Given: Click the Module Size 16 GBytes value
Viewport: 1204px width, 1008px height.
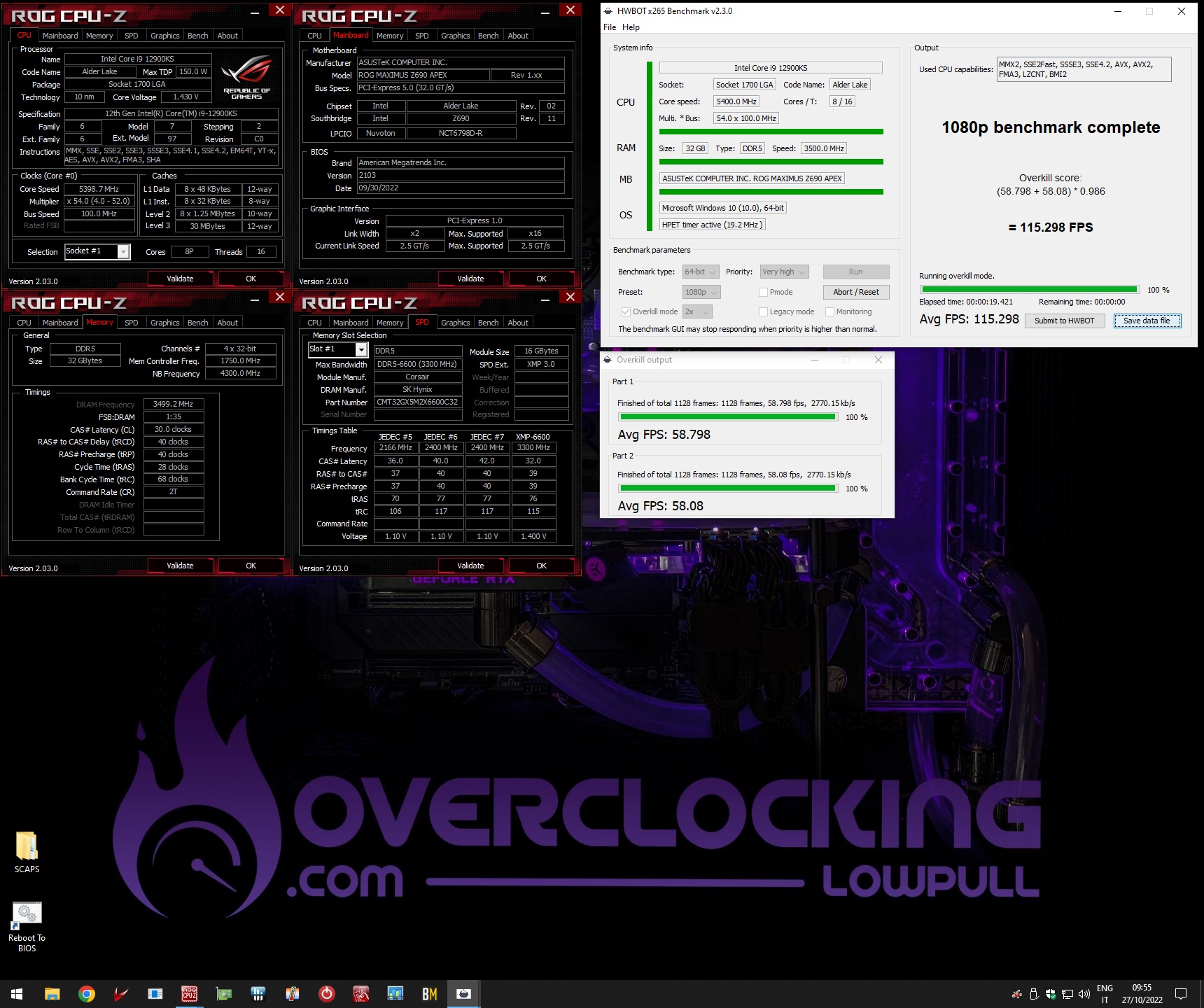Looking at the screenshot, I should (x=541, y=351).
